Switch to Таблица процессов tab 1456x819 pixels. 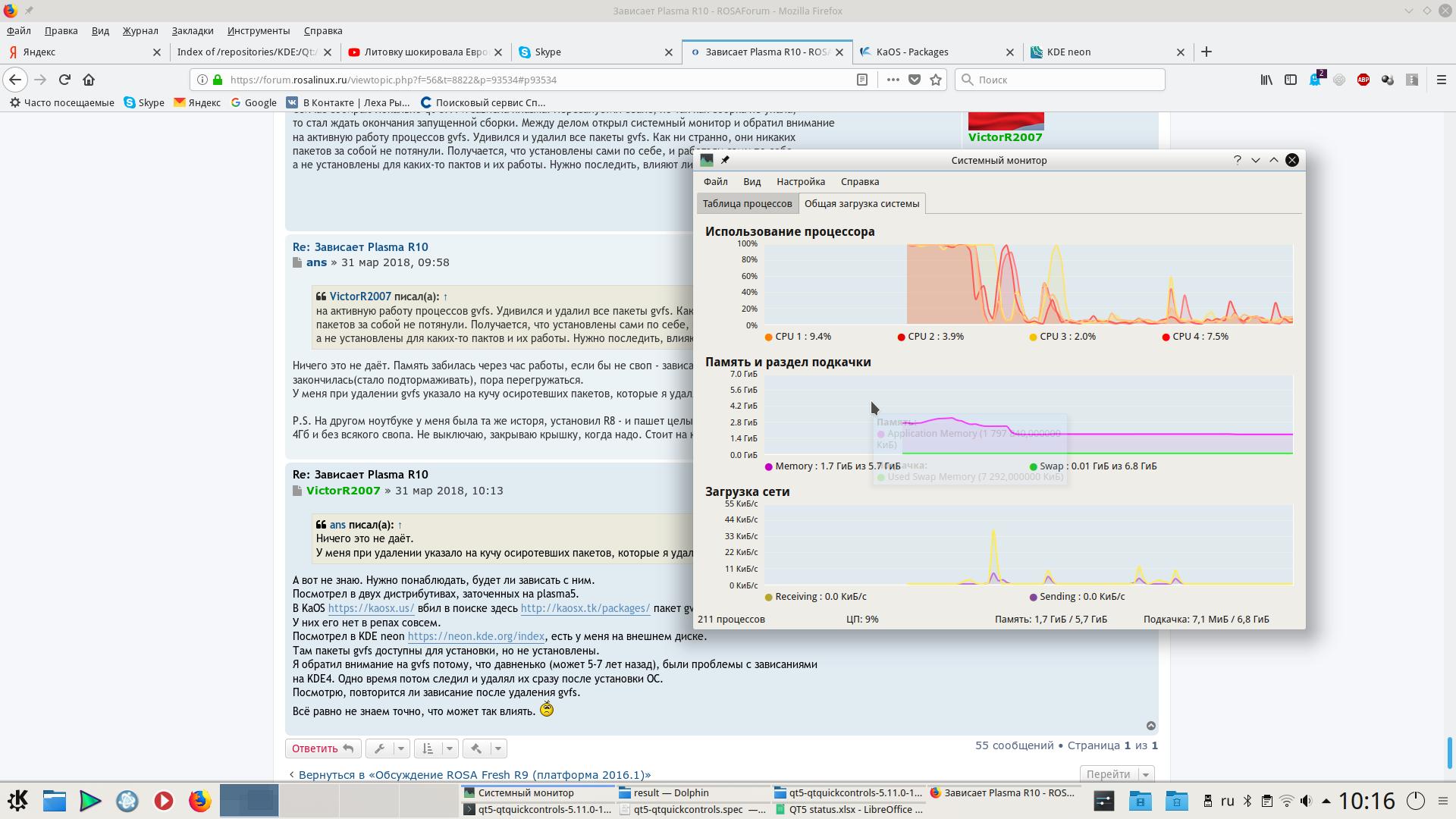click(x=746, y=203)
